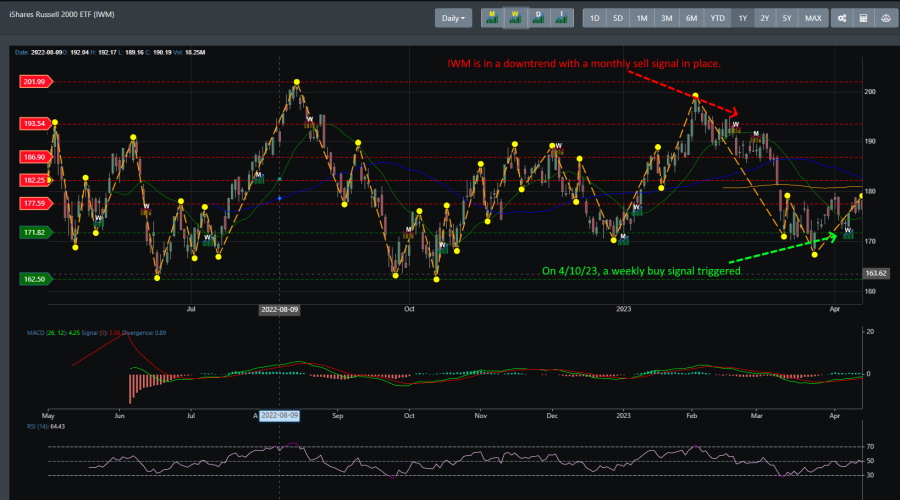This screenshot has width=900, height=500.
Task: Click the 160 price axis label
Action: (x=870, y=292)
